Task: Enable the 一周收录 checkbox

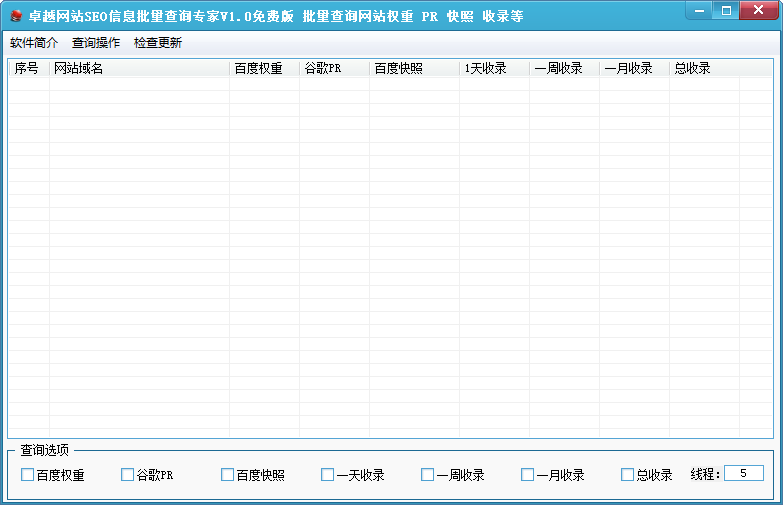Action: (x=427, y=475)
